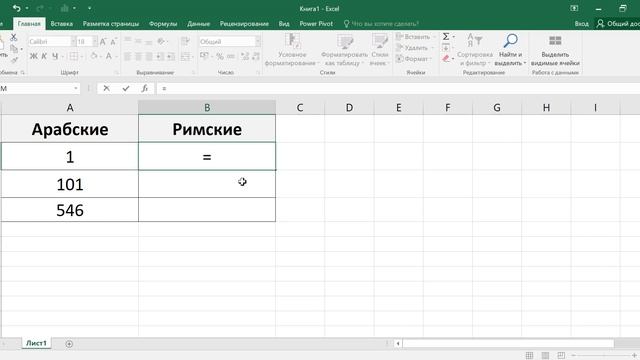Click the comma style 000 icon

pos(231,56)
